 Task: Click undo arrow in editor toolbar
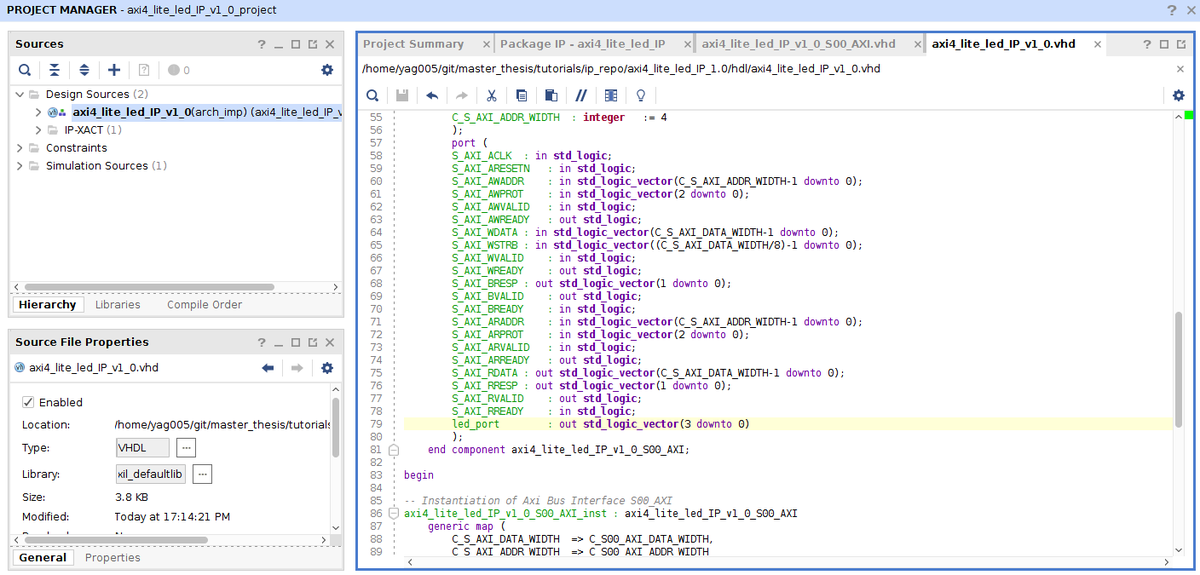[432, 96]
